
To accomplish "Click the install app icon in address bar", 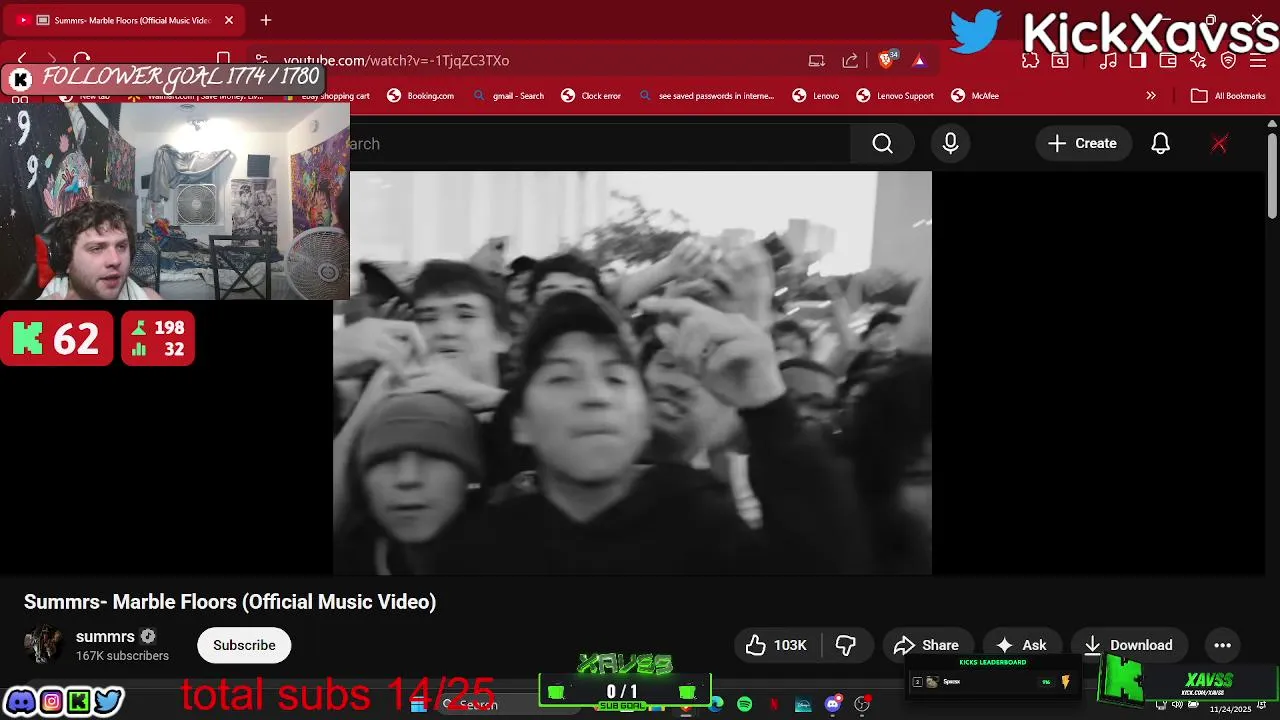I will tap(817, 61).
